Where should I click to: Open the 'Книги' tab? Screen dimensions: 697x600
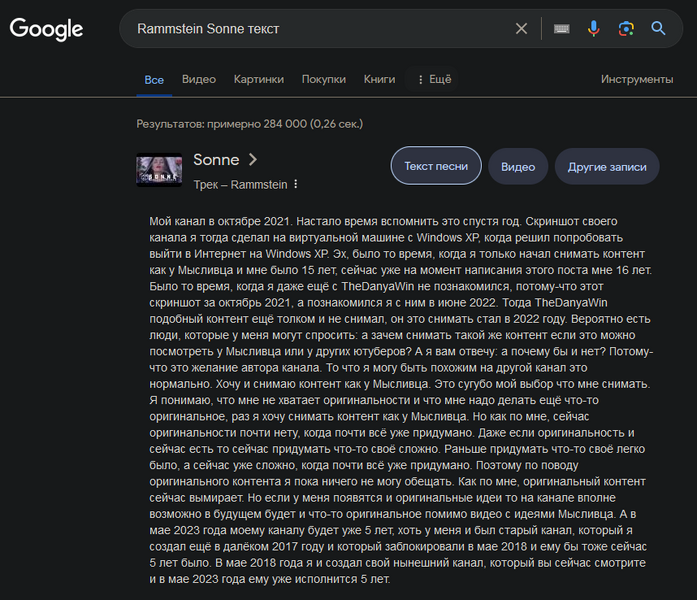(379, 79)
